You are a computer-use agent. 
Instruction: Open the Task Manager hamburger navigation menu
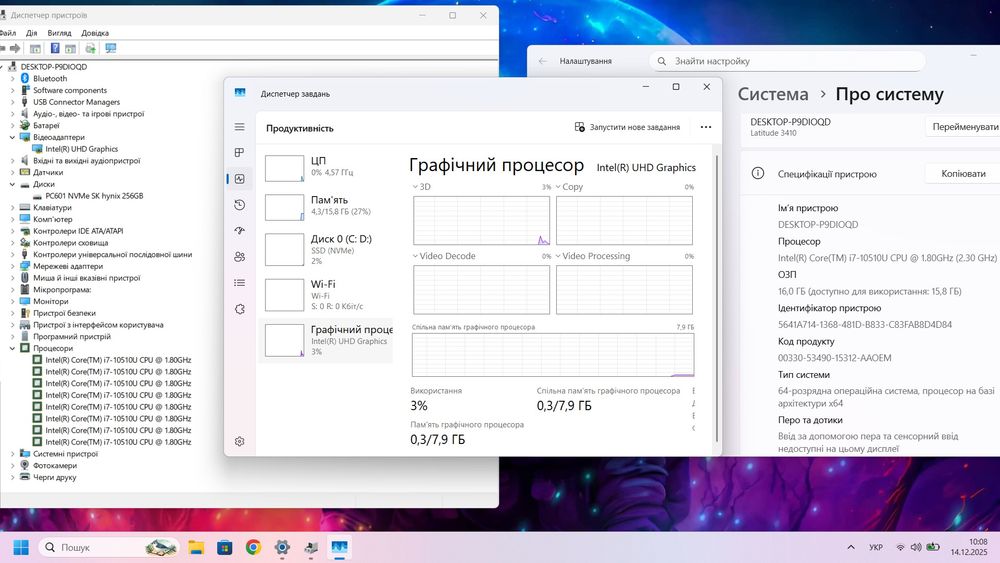point(239,127)
